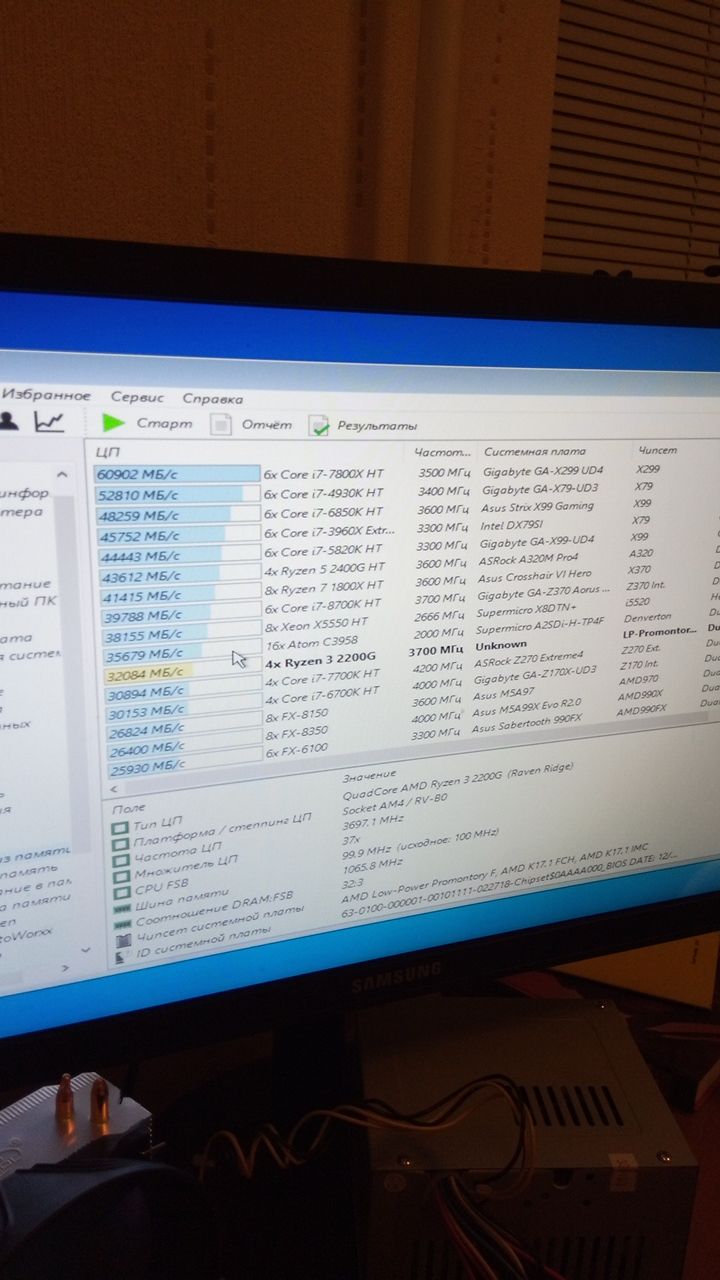Viewport: 720px width, 1280px height.
Task: Select the 52810 МБ/с result bar
Action: click(178, 494)
